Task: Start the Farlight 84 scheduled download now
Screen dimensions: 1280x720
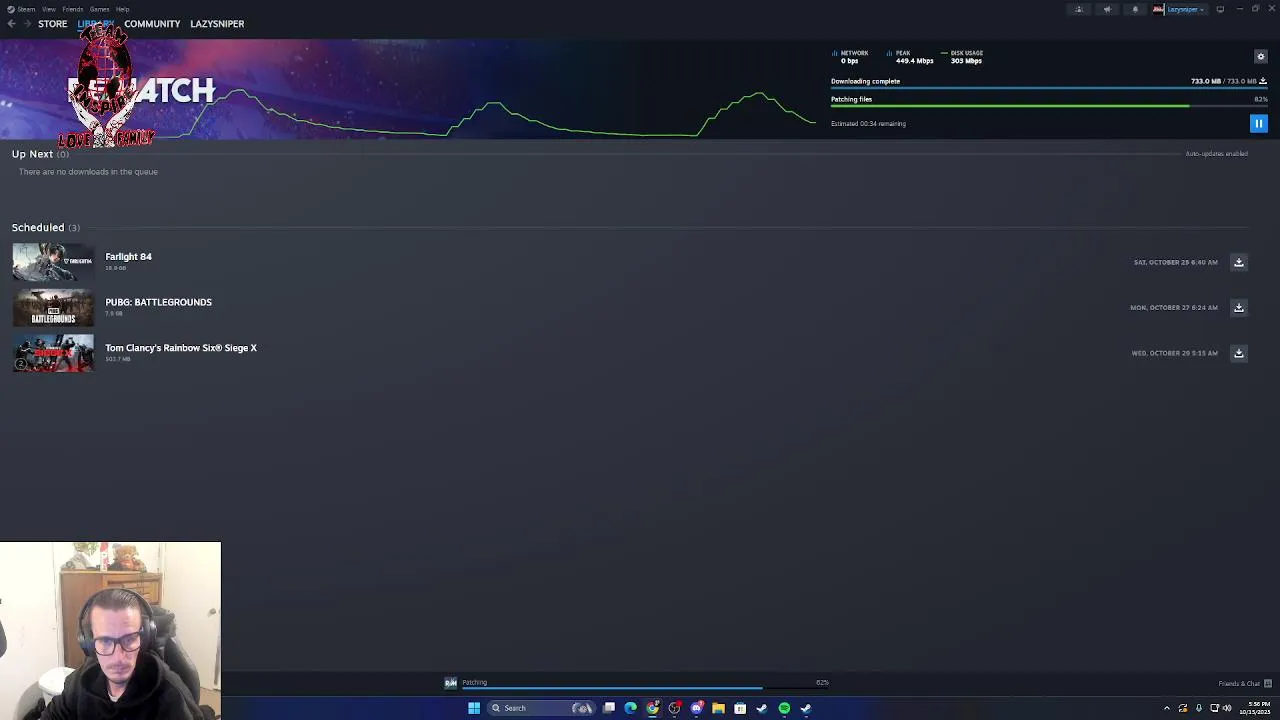Action: coord(1238,262)
